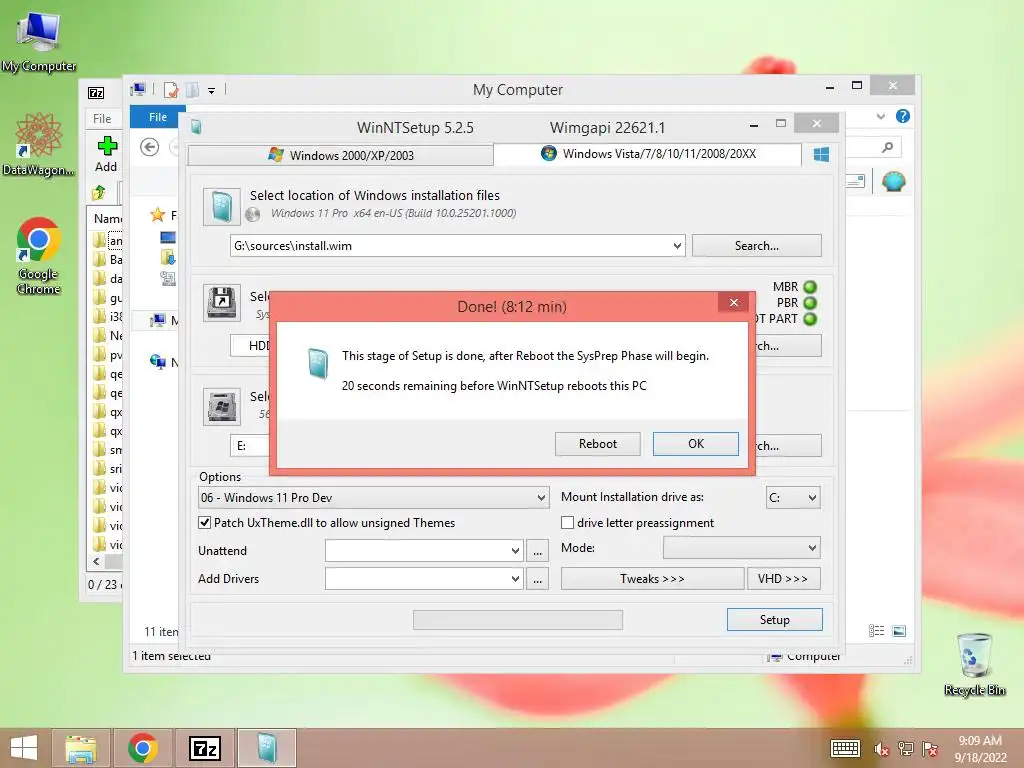Click Reboot in the Done dialog
The height and width of the screenshot is (768, 1024).
click(598, 444)
